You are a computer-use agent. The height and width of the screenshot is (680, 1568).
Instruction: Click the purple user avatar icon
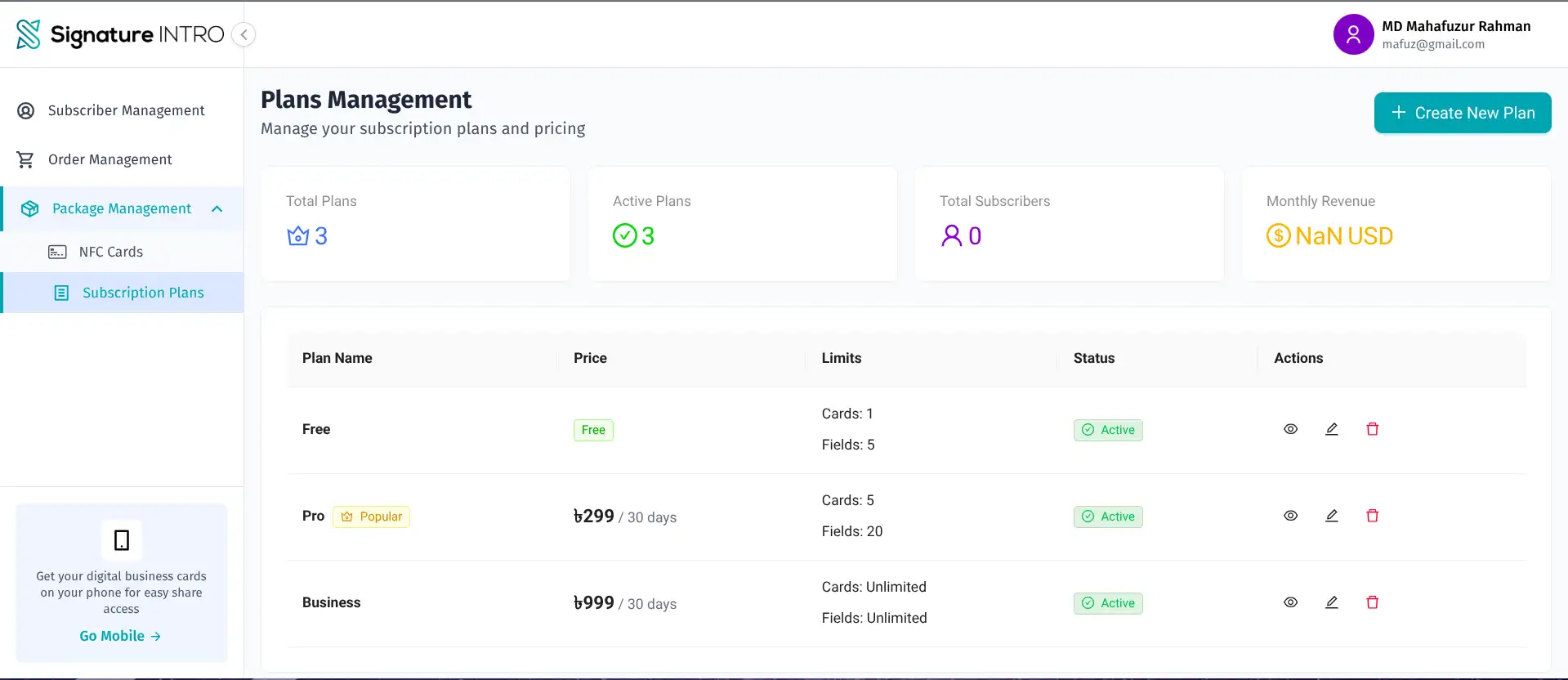(1353, 34)
